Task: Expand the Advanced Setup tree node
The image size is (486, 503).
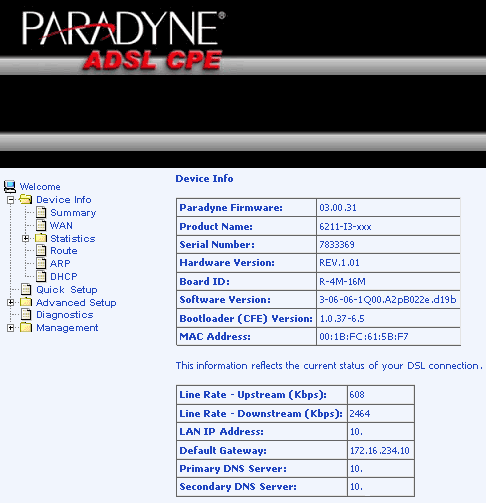Action: 11,302
